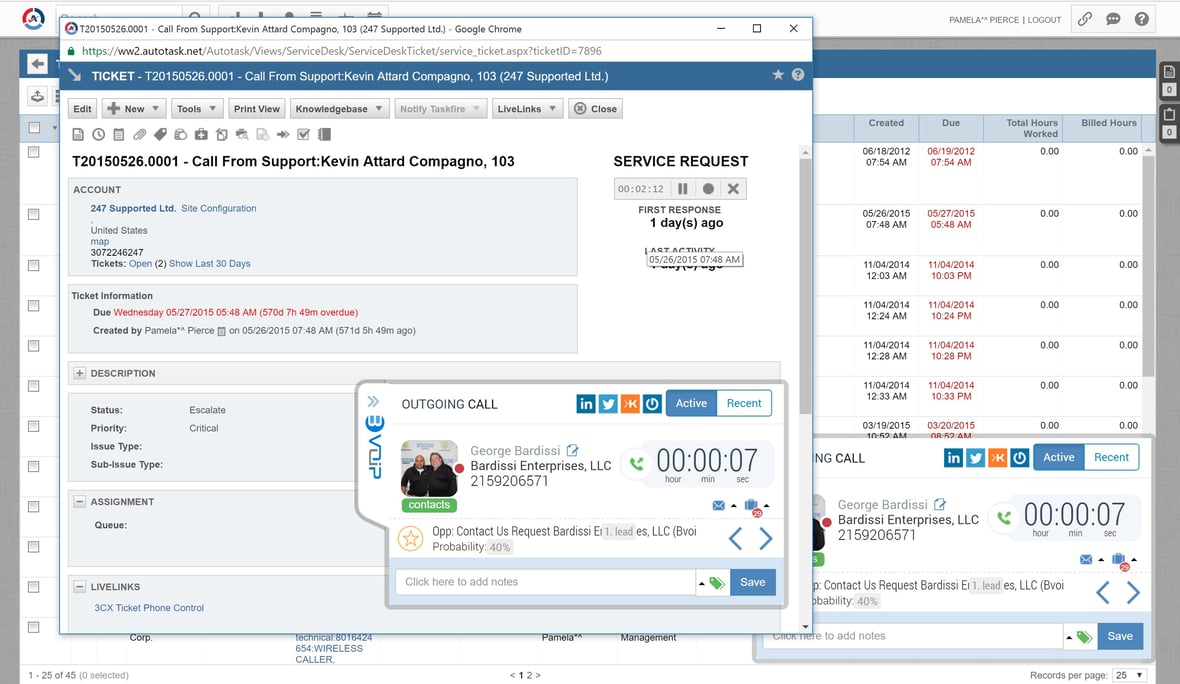1180x684 pixels.
Task: Open the Knowledgebase dropdown menu
Action: (339, 109)
